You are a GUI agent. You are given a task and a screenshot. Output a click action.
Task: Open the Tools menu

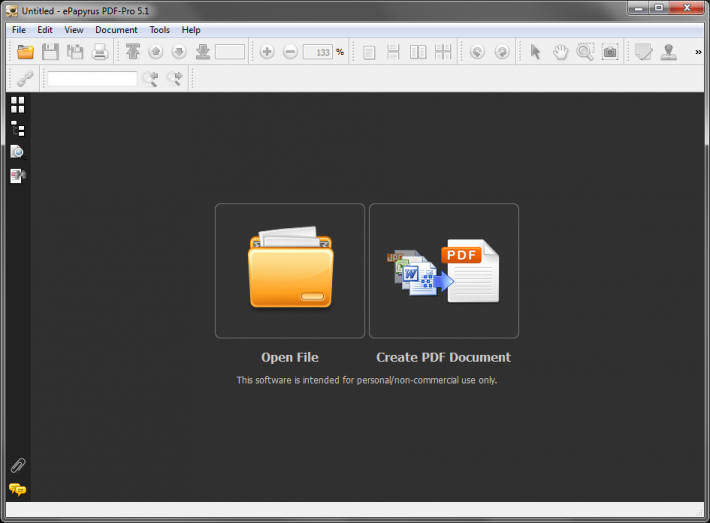(160, 30)
